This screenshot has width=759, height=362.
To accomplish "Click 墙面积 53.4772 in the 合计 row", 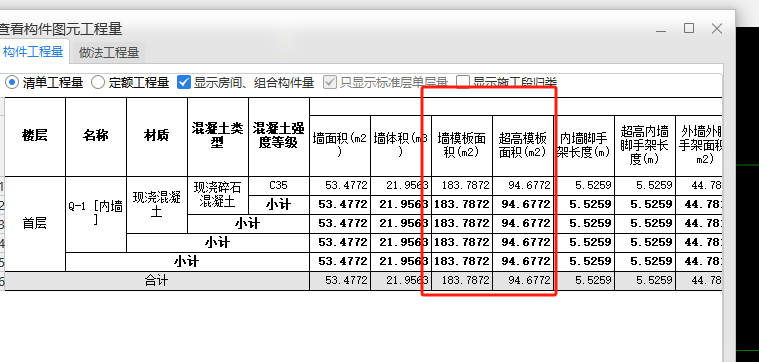I will click(340, 281).
